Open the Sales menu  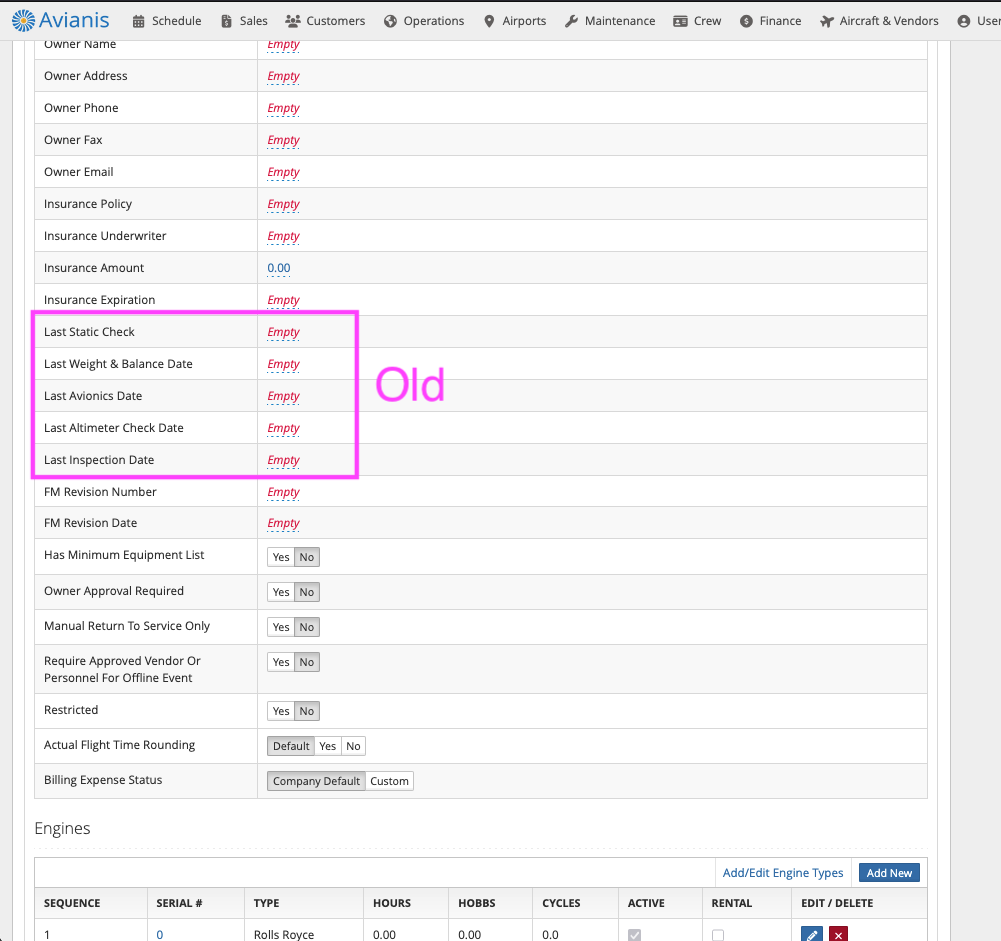pyautogui.click(x=245, y=21)
